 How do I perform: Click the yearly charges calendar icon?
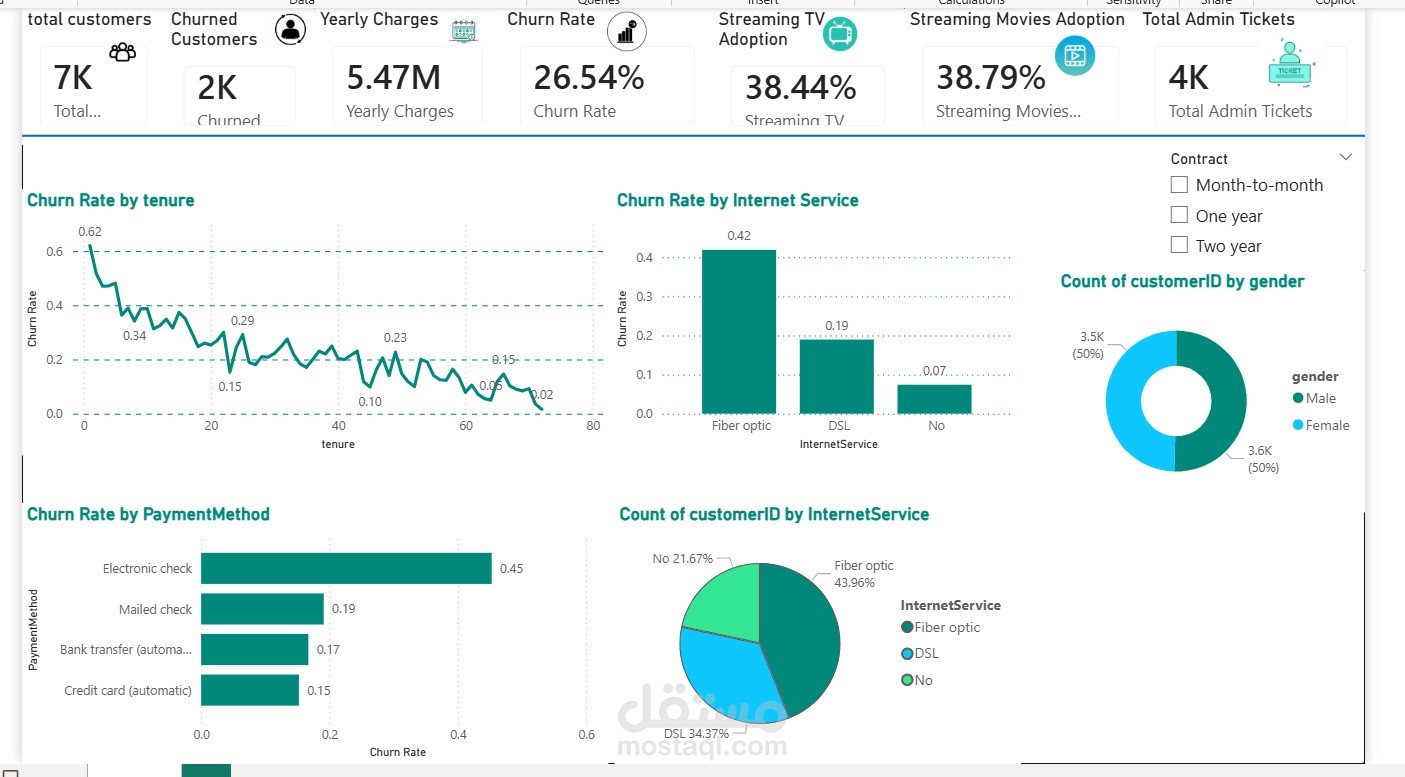463,30
